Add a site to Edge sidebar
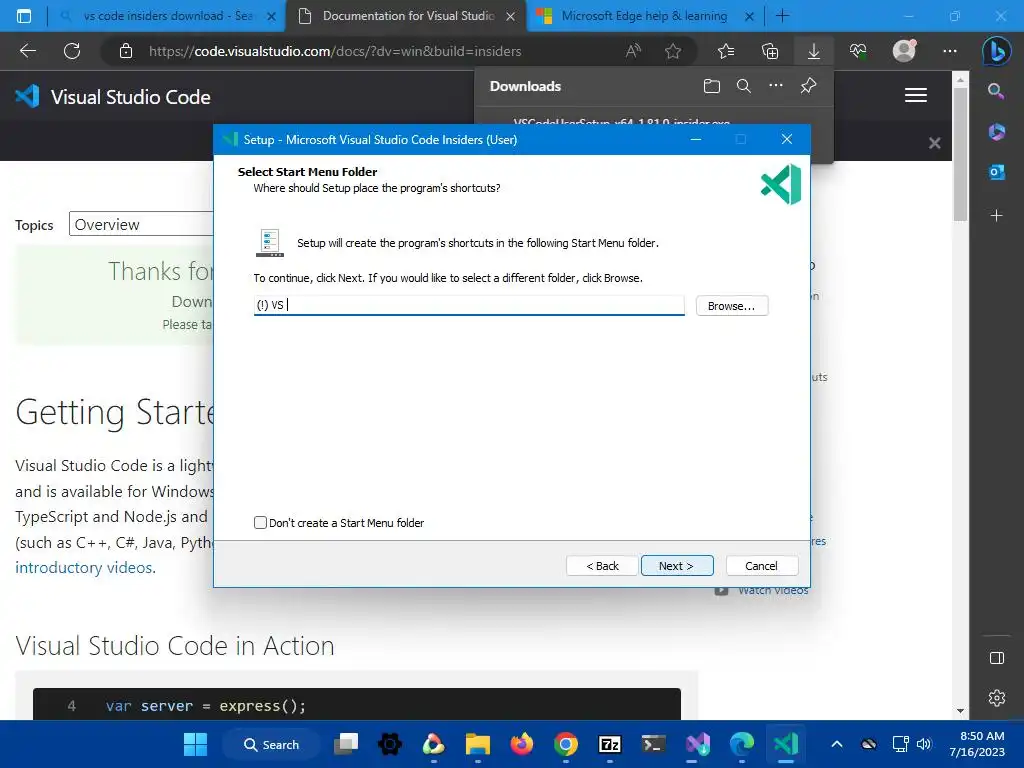Image resolution: width=1024 pixels, height=768 pixels. coord(996,215)
